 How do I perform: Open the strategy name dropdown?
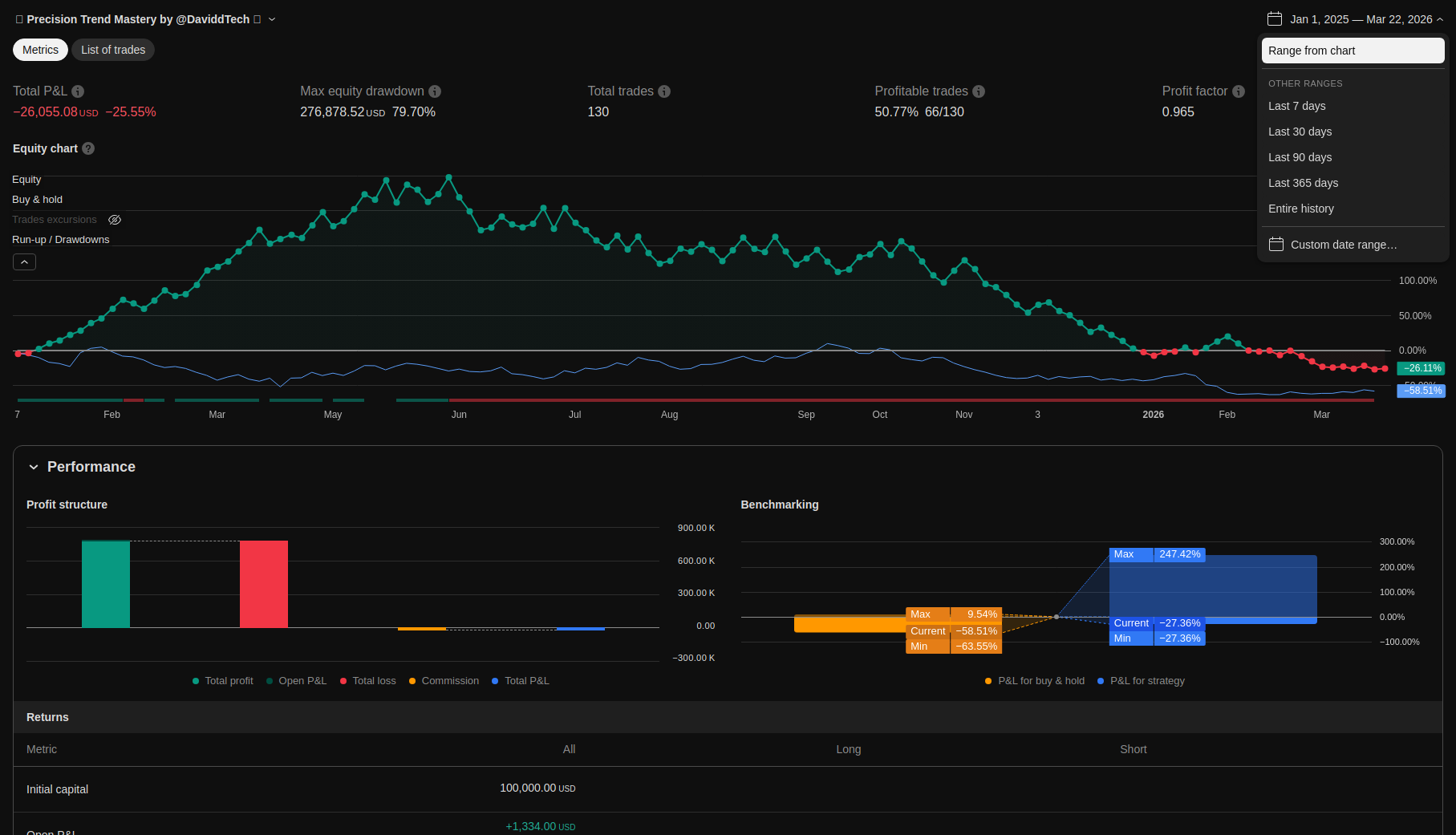(272, 19)
